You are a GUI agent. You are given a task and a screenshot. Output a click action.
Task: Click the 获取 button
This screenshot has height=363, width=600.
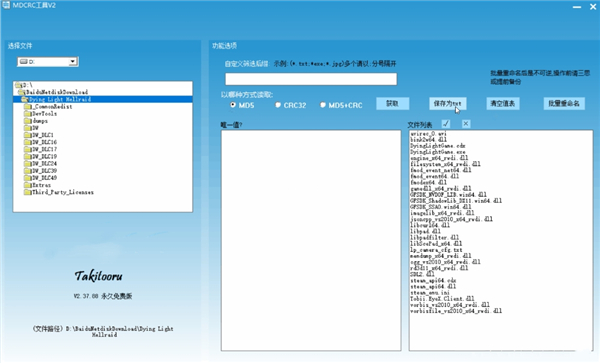pyautogui.click(x=393, y=104)
